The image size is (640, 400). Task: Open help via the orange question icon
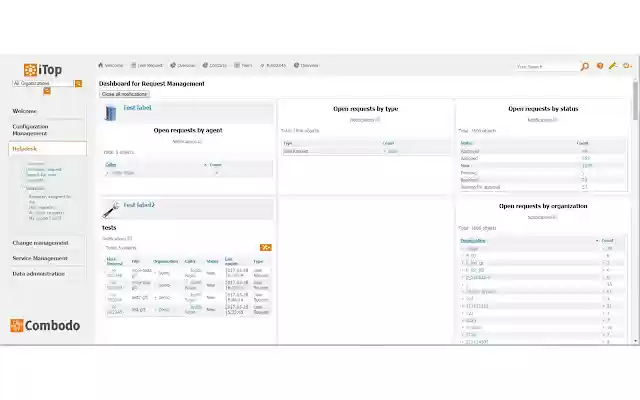point(600,66)
